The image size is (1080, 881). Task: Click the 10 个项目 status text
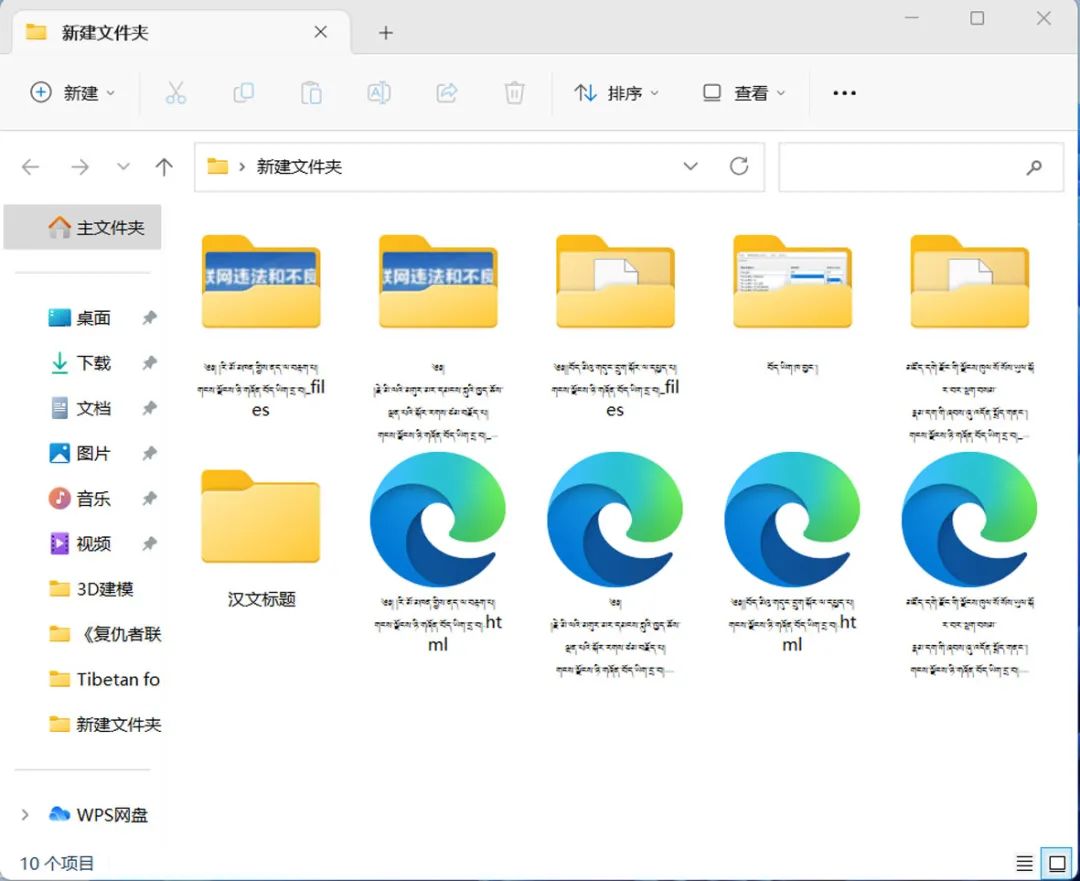point(56,863)
